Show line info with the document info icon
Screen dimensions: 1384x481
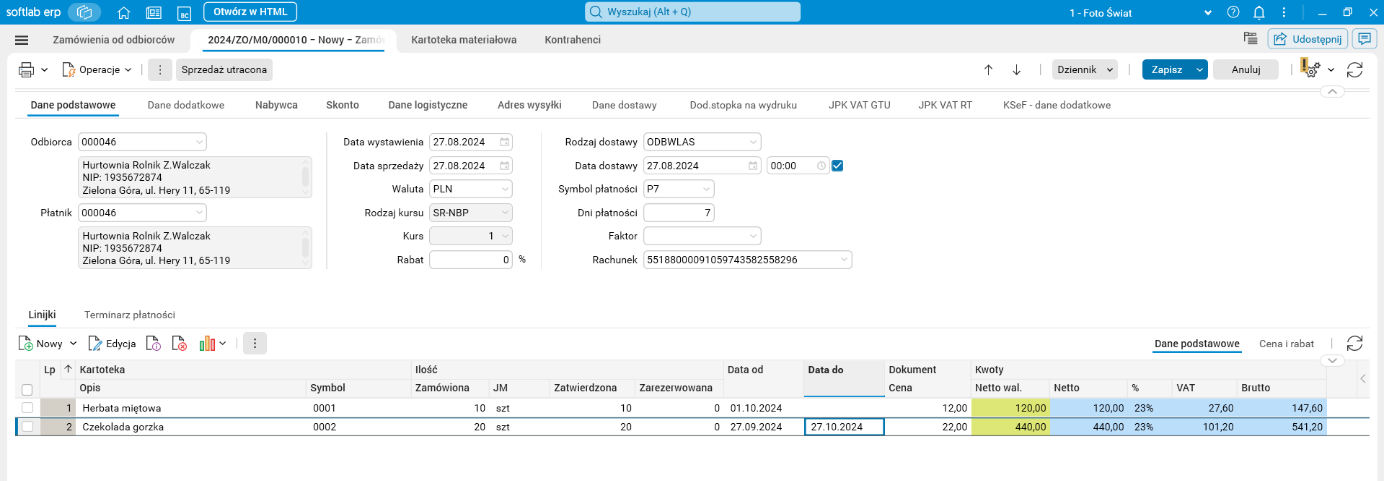coord(154,343)
